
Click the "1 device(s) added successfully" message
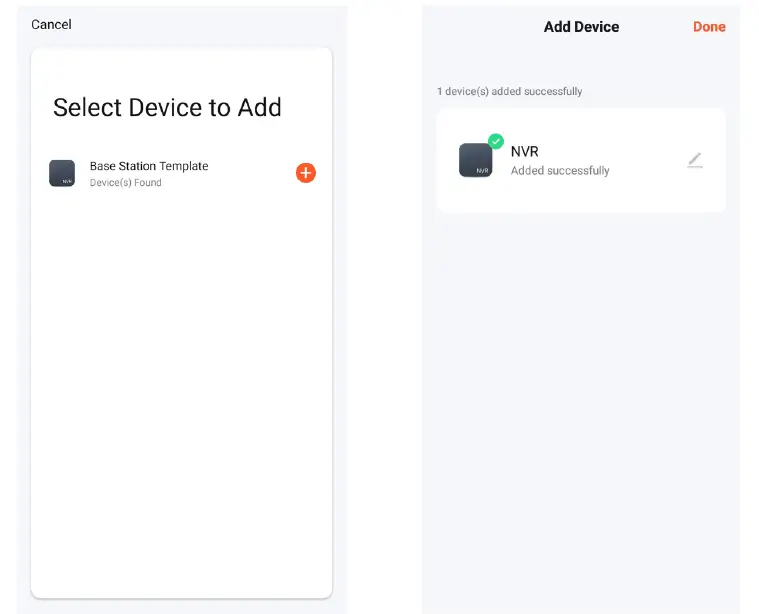510,92
